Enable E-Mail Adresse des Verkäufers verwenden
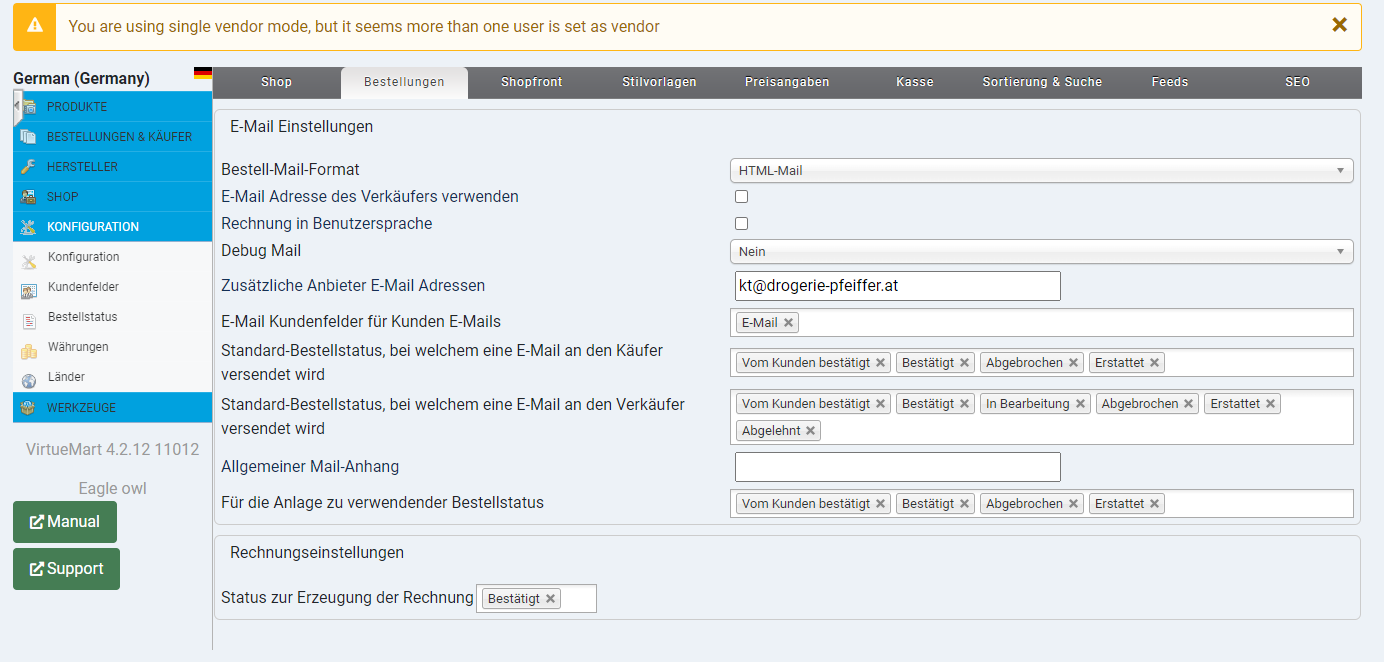This screenshot has height=662, width=1384. 741,197
